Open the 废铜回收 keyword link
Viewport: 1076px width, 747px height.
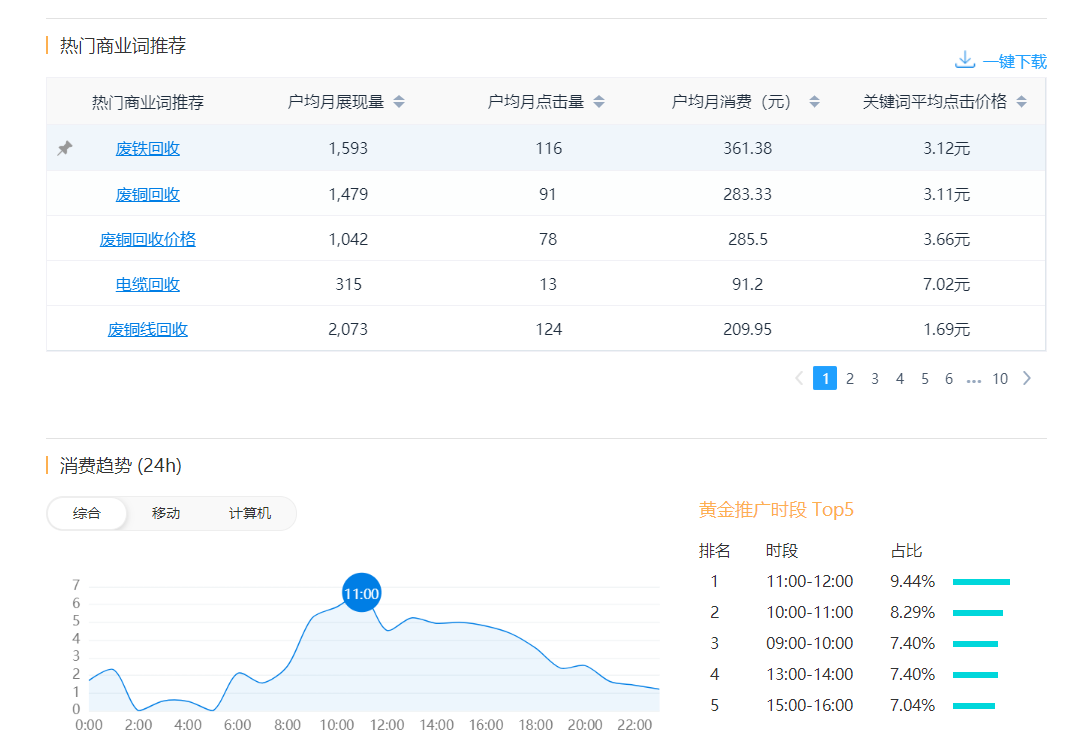point(148,194)
